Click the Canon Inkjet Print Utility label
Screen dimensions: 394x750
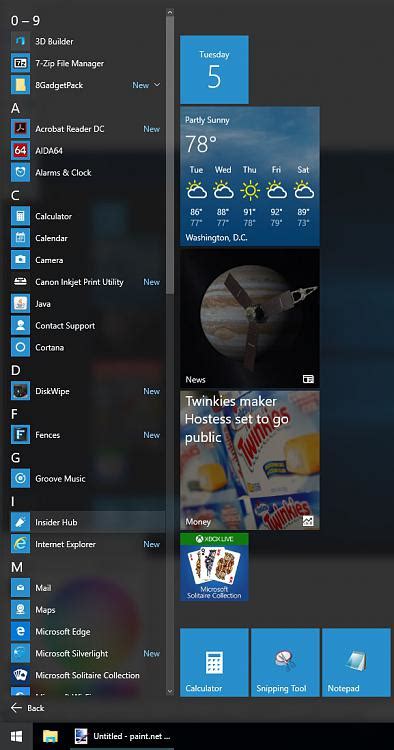point(79,282)
